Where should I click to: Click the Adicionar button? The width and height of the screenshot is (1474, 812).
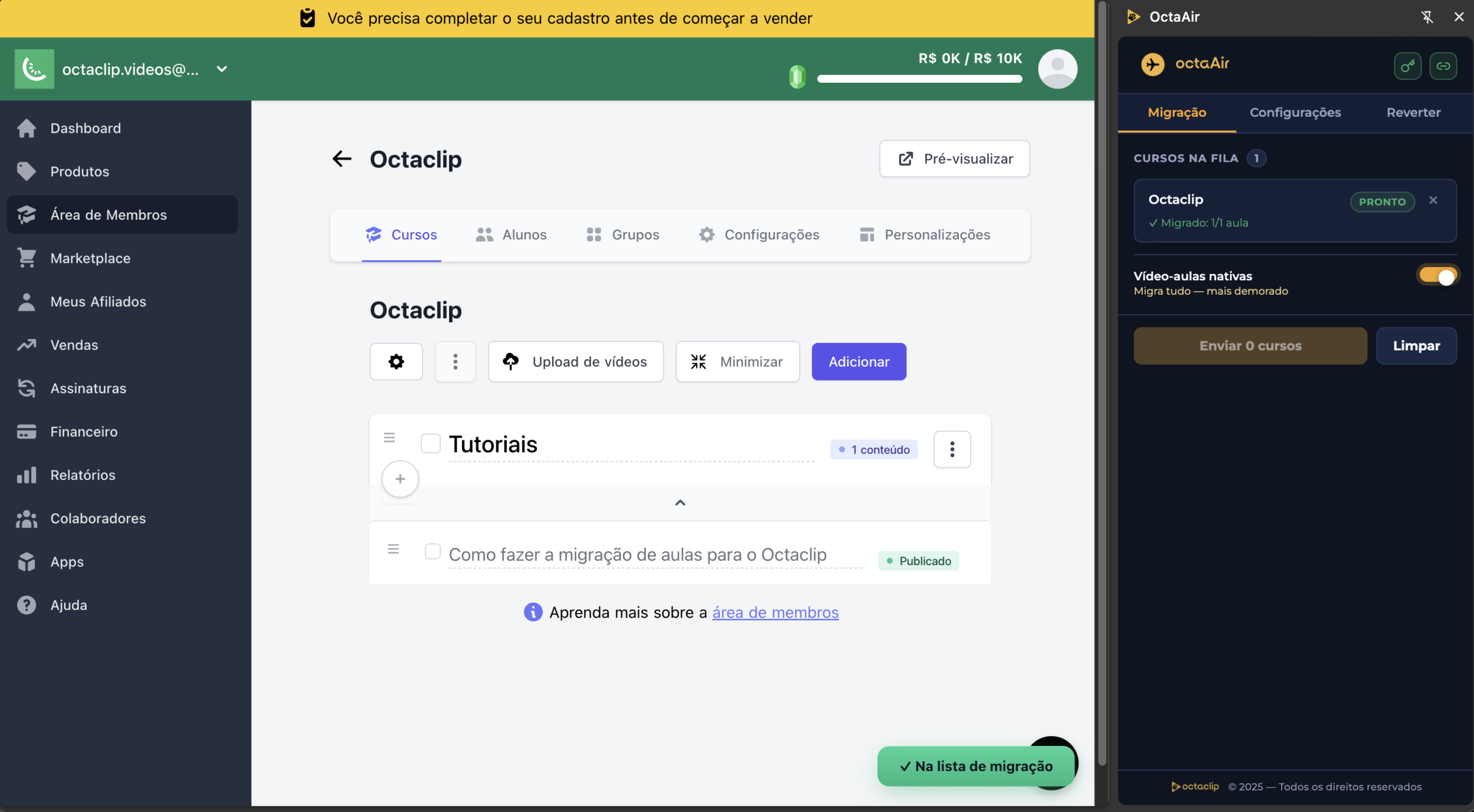pyautogui.click(x=859, y=361)
